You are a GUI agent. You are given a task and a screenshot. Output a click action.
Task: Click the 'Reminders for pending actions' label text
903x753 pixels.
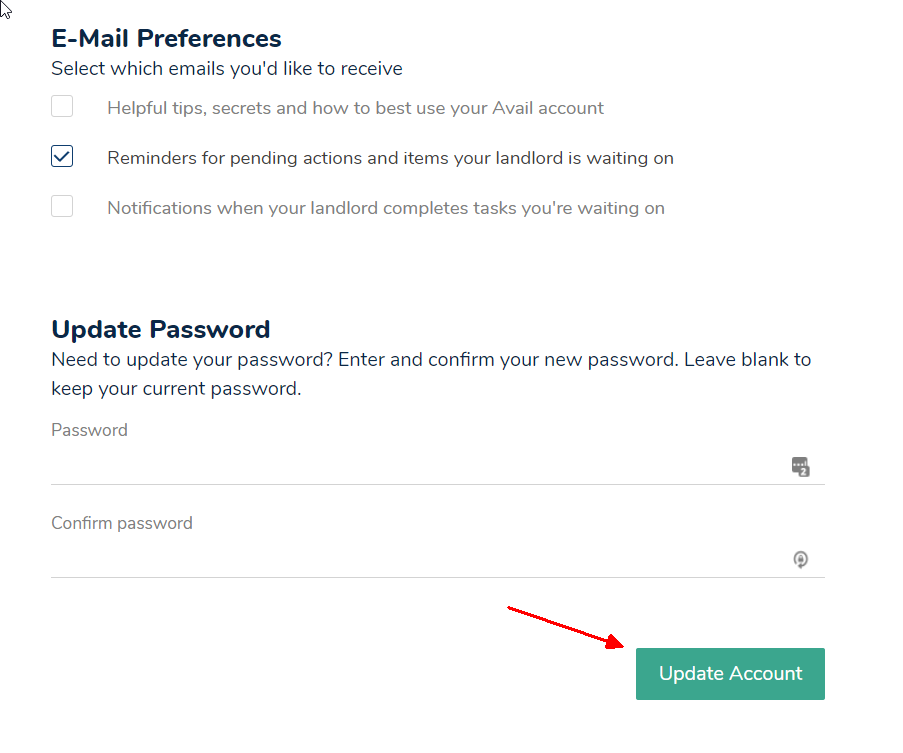(x=390, y=158)
